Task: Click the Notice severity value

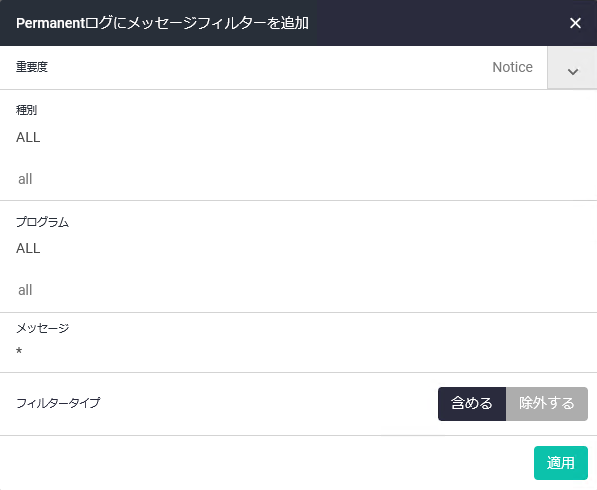Action: [x=512, y=67]
